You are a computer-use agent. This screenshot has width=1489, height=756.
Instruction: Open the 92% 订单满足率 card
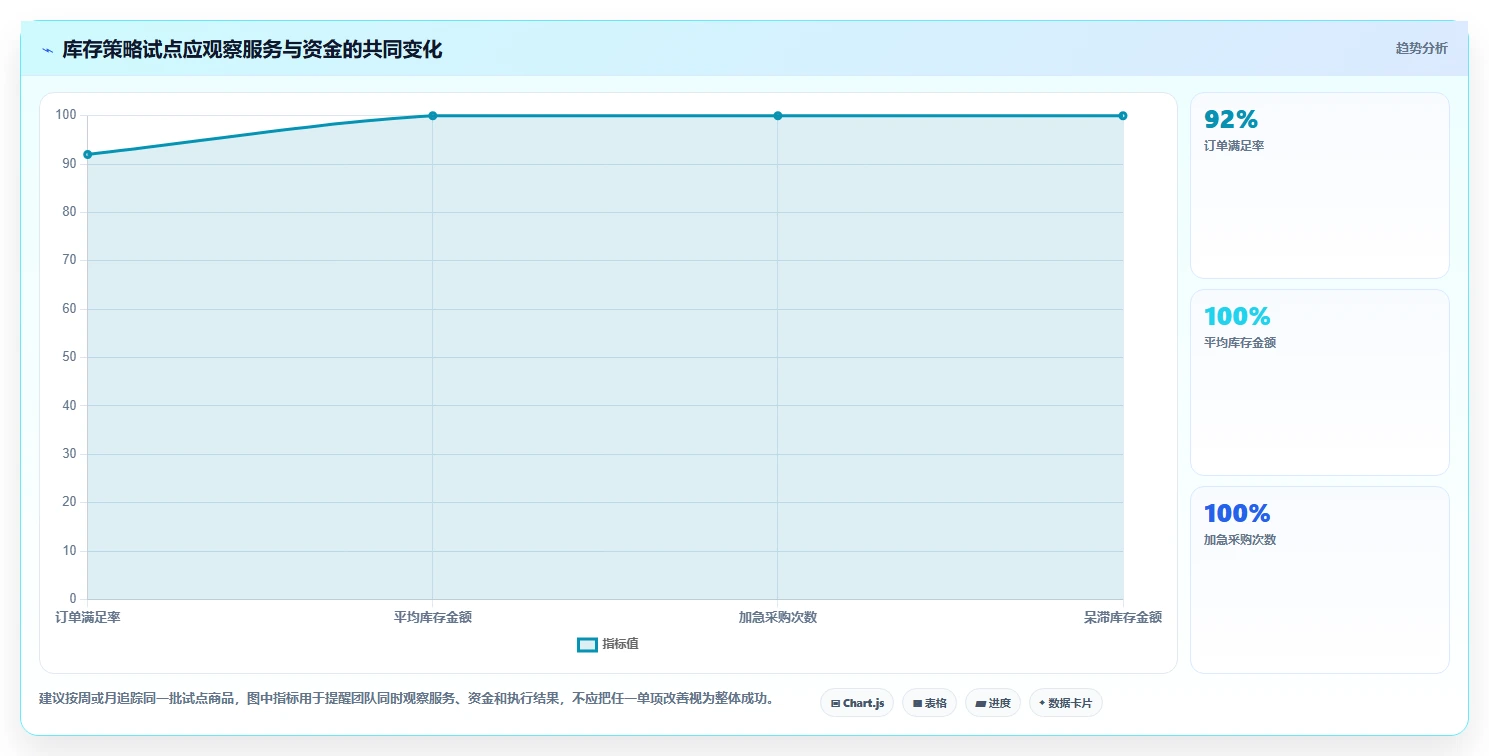(1319, 185)
